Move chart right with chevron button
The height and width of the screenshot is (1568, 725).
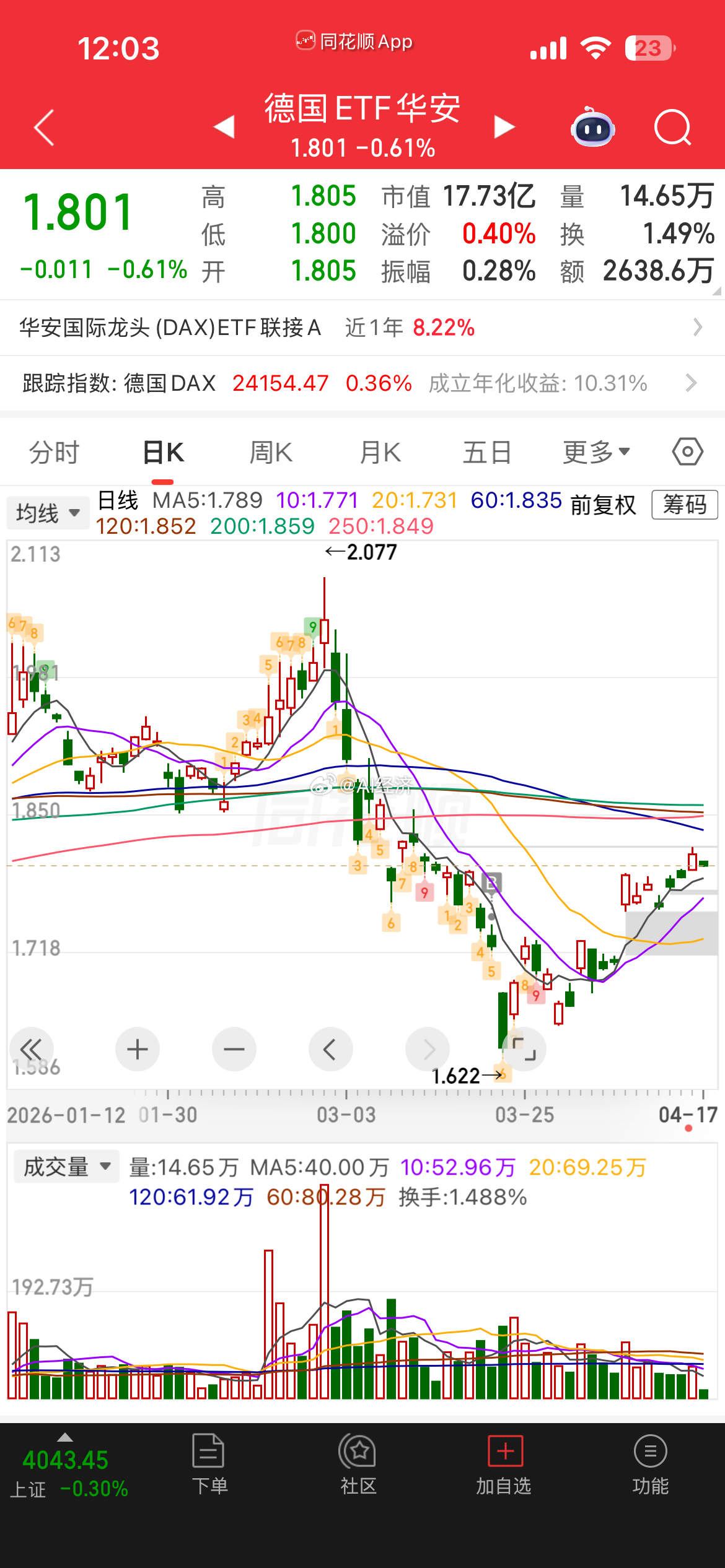coord(428,1049)
